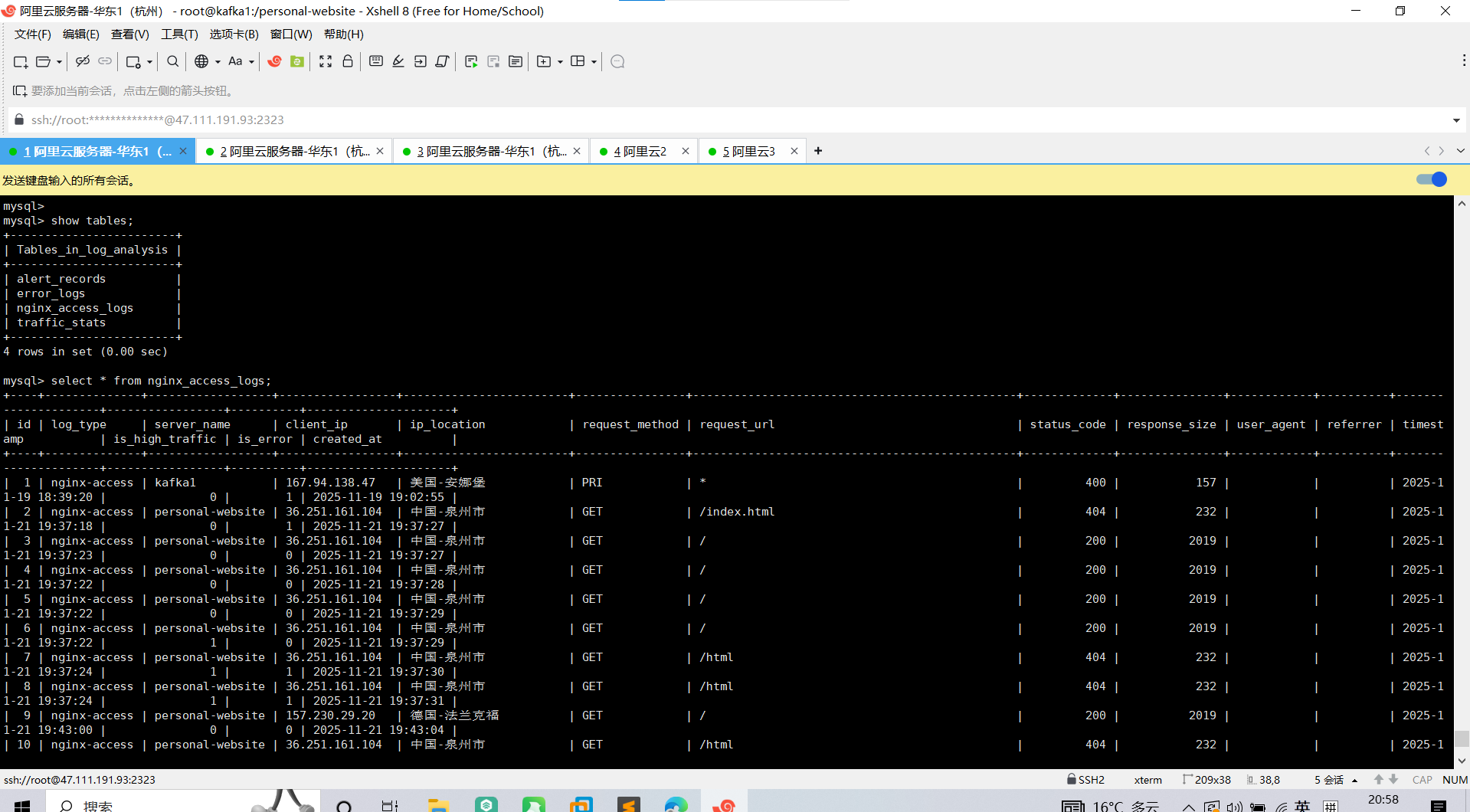This screenshot has width=1470, height=812.
Task: Switch to session tab 3 阿里云服务器-华东1
Action: click(x=491, y=152)
